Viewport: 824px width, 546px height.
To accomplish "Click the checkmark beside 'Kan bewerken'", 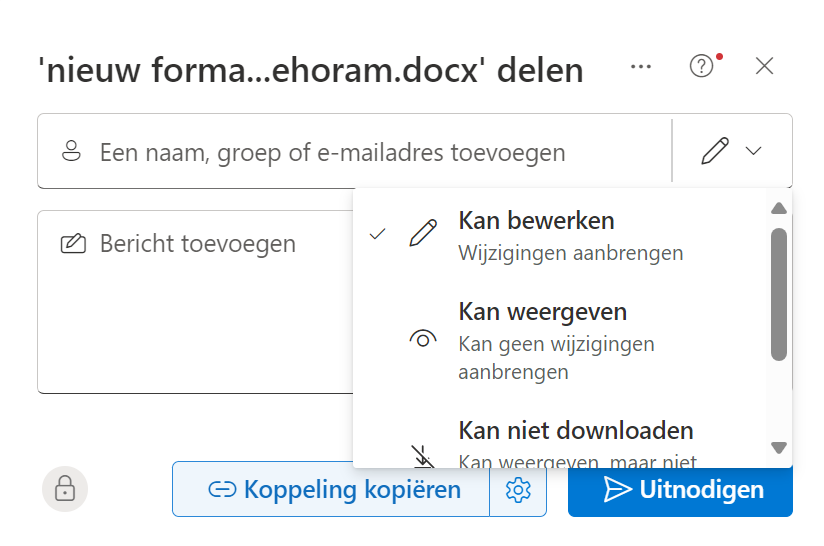I will (377, 234).
